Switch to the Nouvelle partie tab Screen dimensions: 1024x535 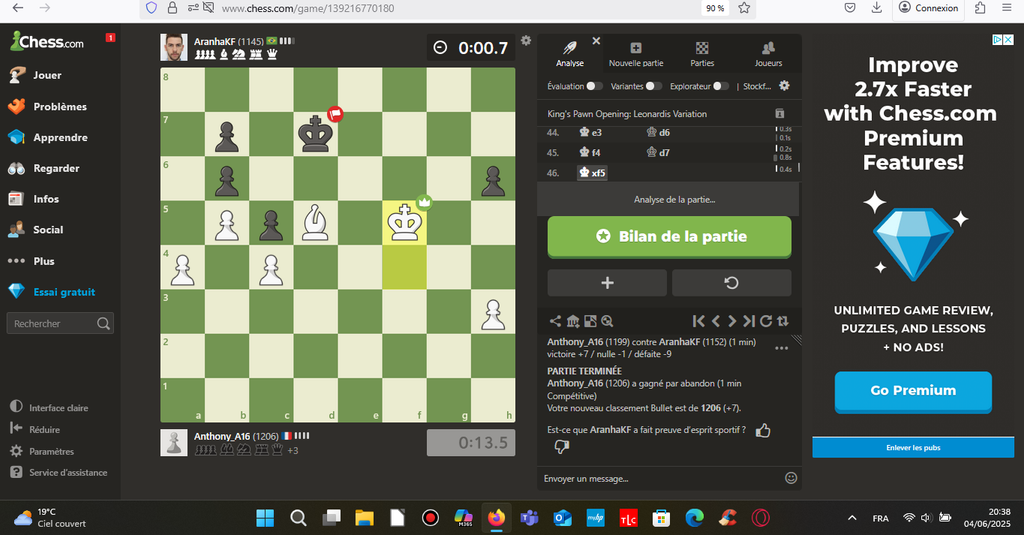(x=636, y=54)
